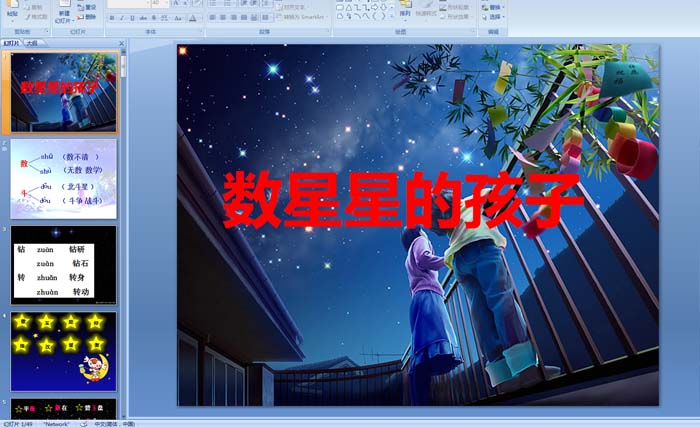Open the Columns button
Viewport: 700px width, 427px height.
(267, 17)
